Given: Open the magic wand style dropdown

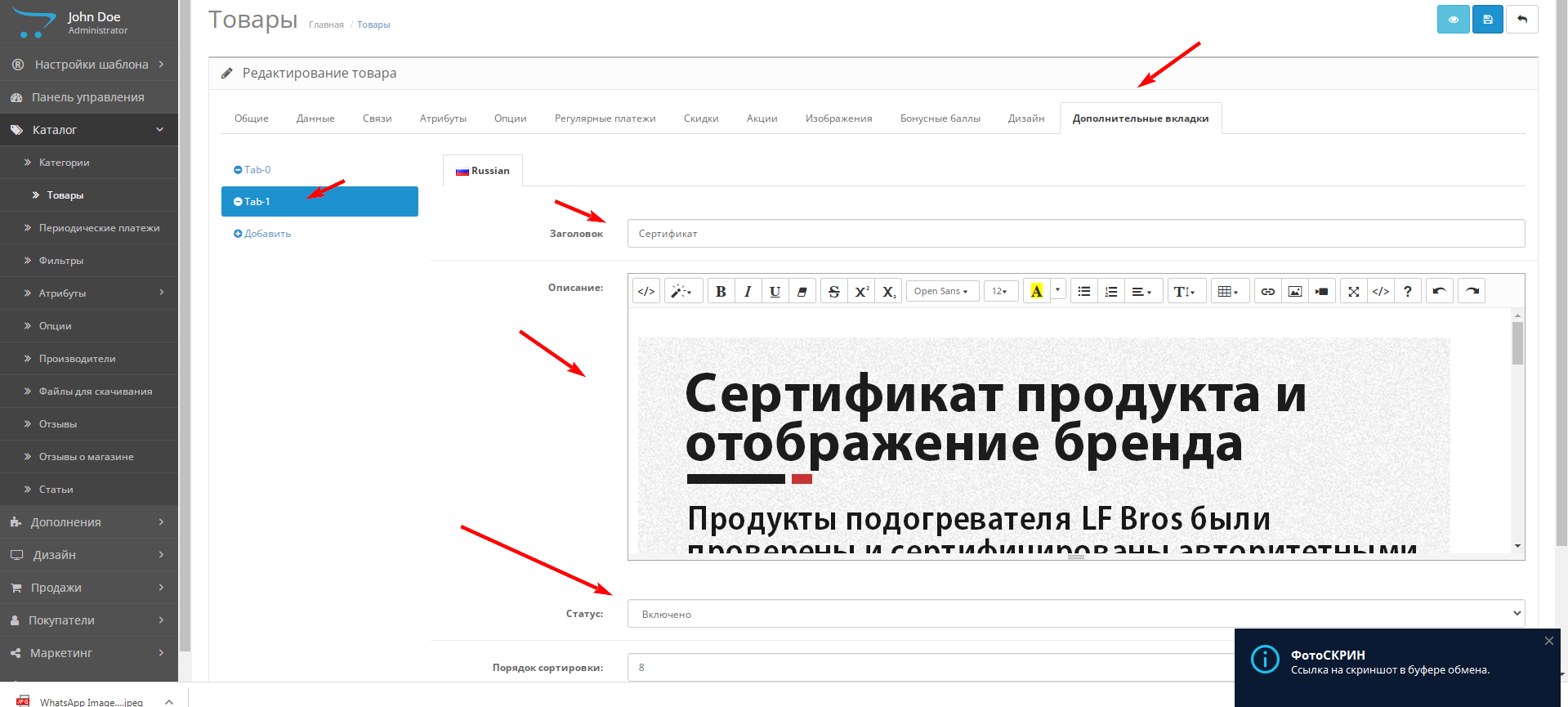Looking at the screenshot, I should (x=682, y=291).
